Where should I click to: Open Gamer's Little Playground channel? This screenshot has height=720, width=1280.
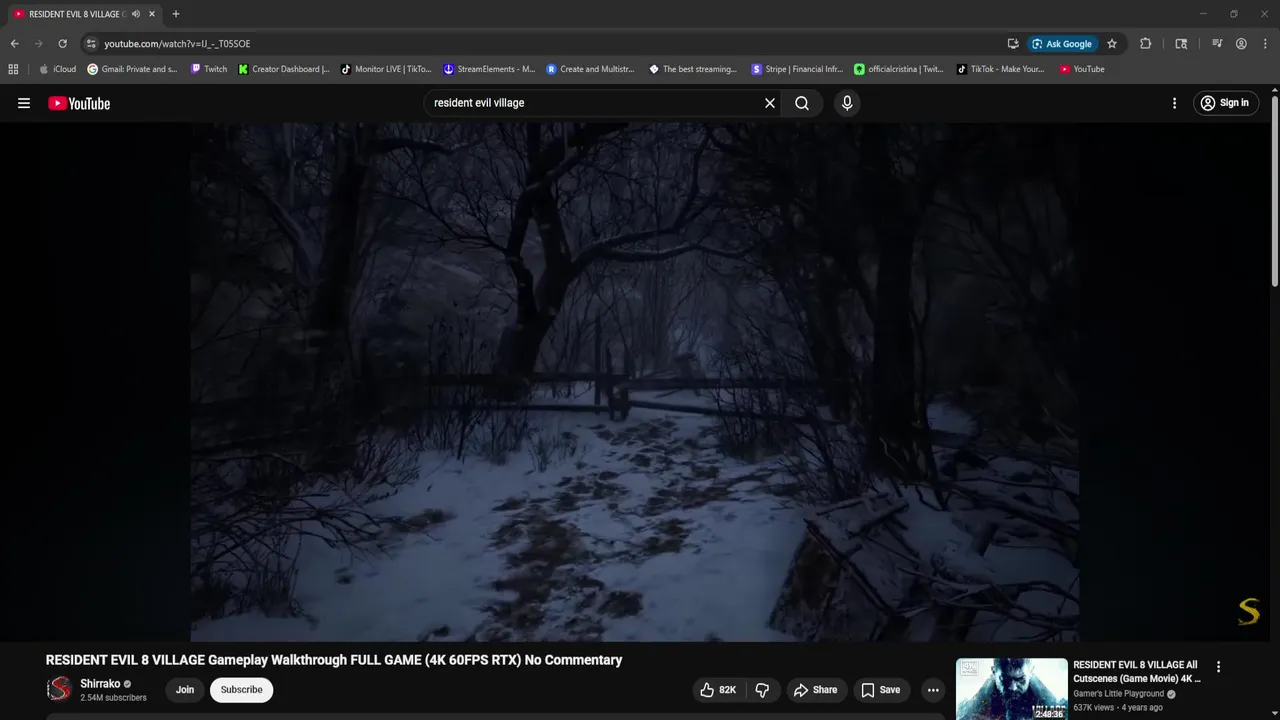(x=1118, y=694)
